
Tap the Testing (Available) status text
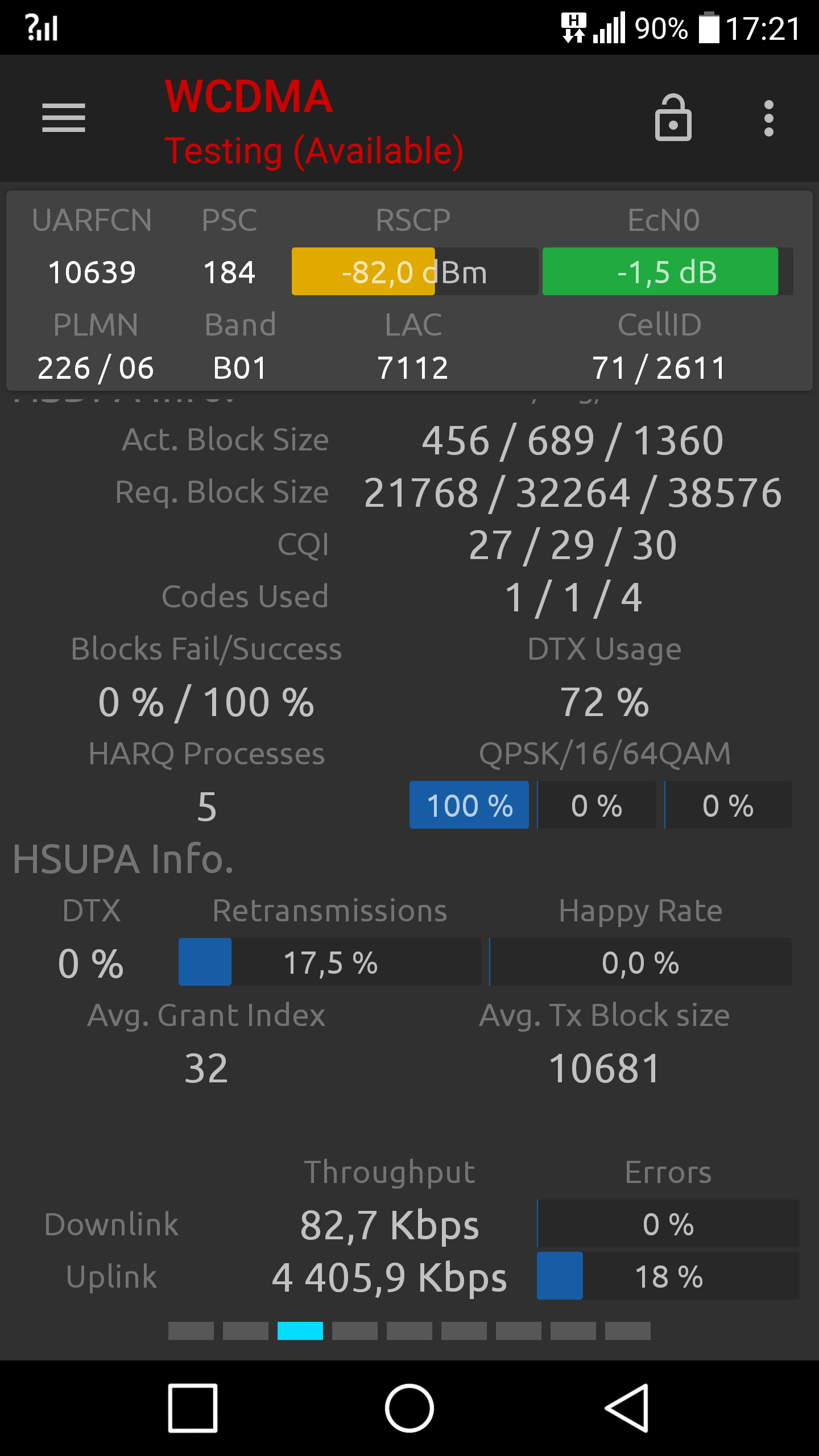(314, 151)
